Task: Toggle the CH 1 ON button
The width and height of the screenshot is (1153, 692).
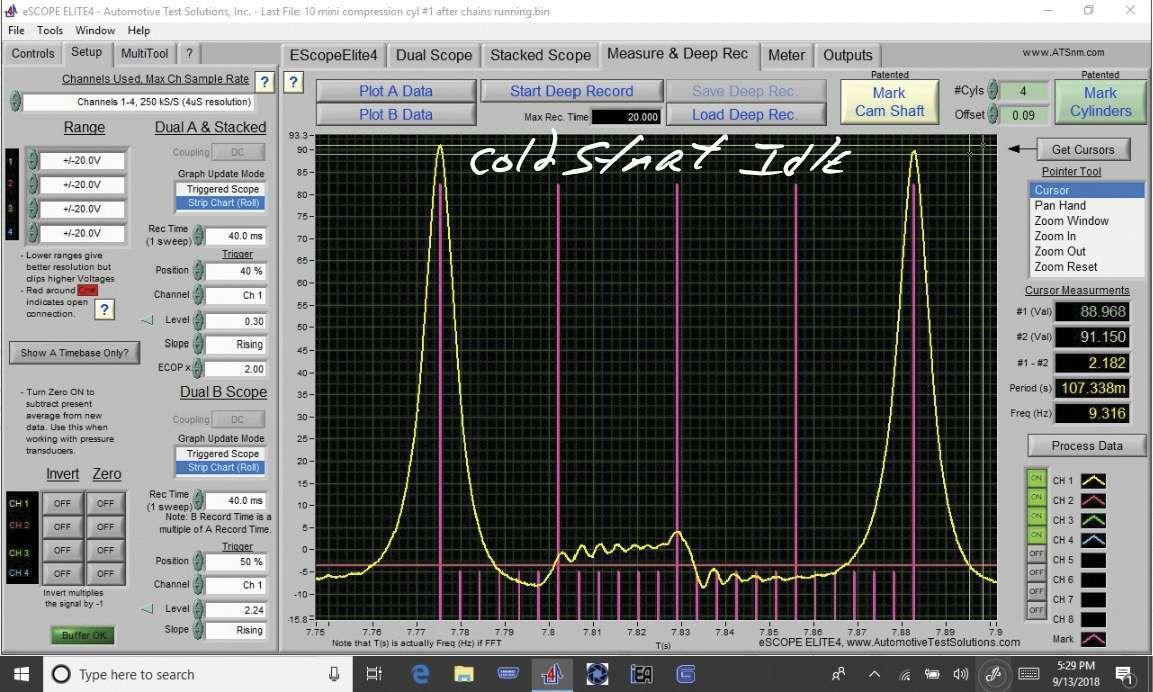Action: click(x=1036, y=479)
